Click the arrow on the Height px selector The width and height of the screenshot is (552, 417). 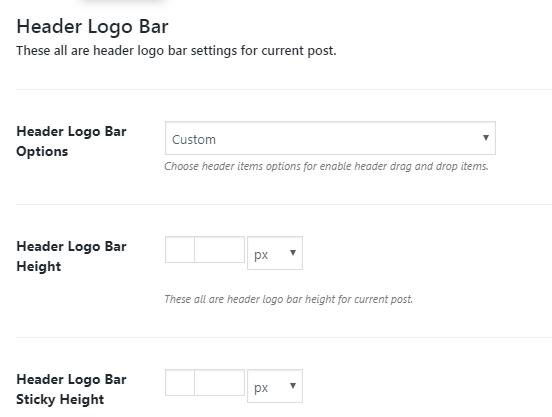[293, 252]
